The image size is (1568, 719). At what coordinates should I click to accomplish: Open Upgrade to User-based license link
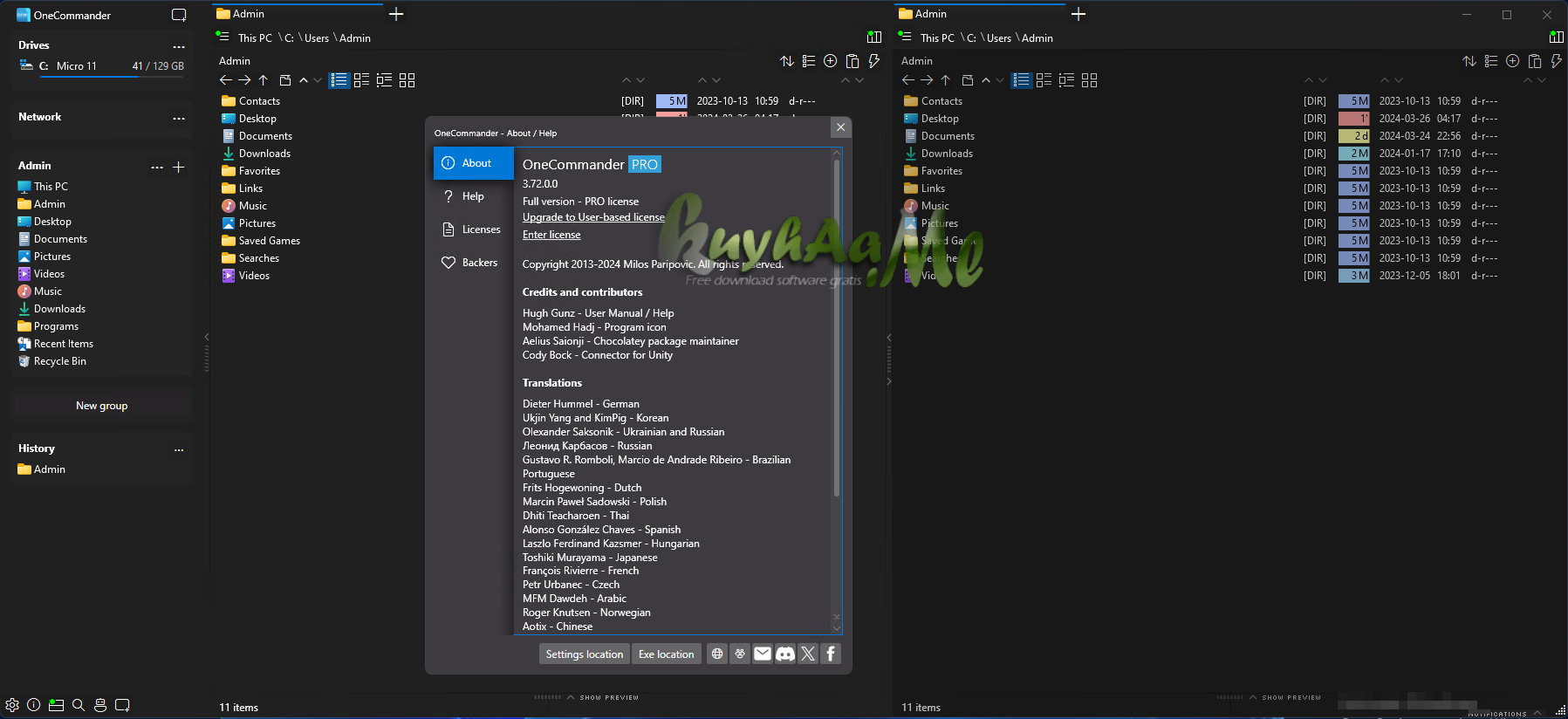pyautogui.click(x=593, y=217)
